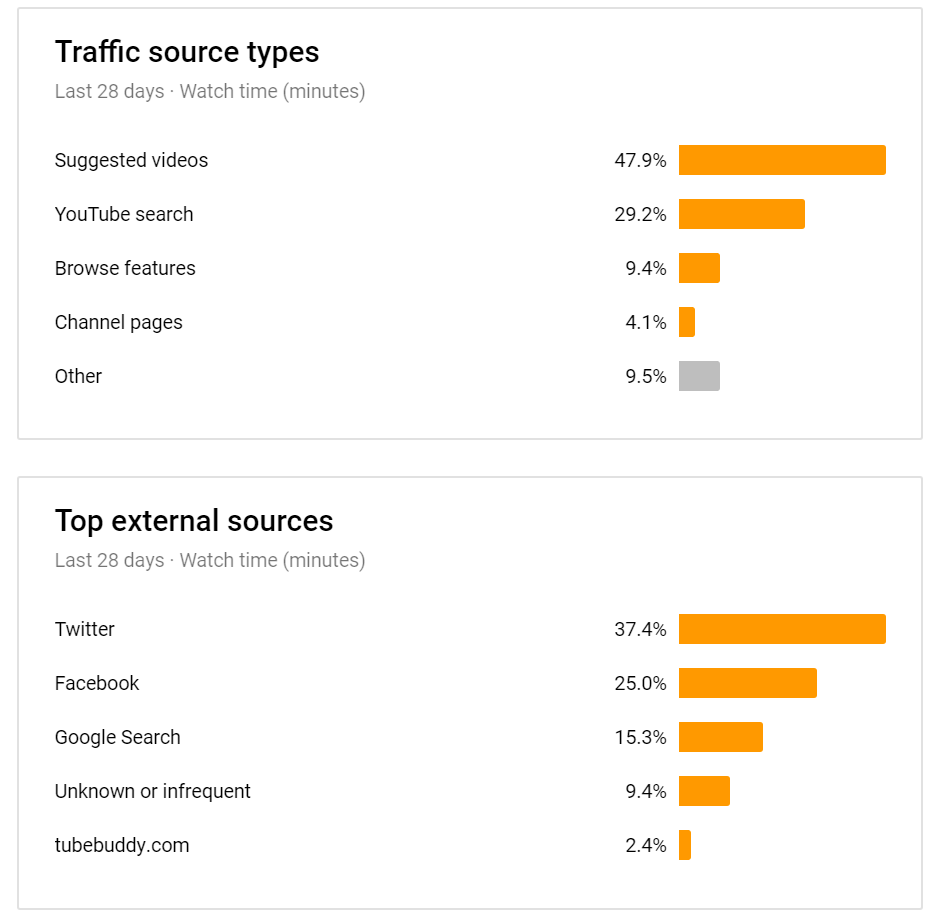Click the Facebook 25.0% bar
Image resolution: width=946 pixels, height=923 pixels.
747,683
